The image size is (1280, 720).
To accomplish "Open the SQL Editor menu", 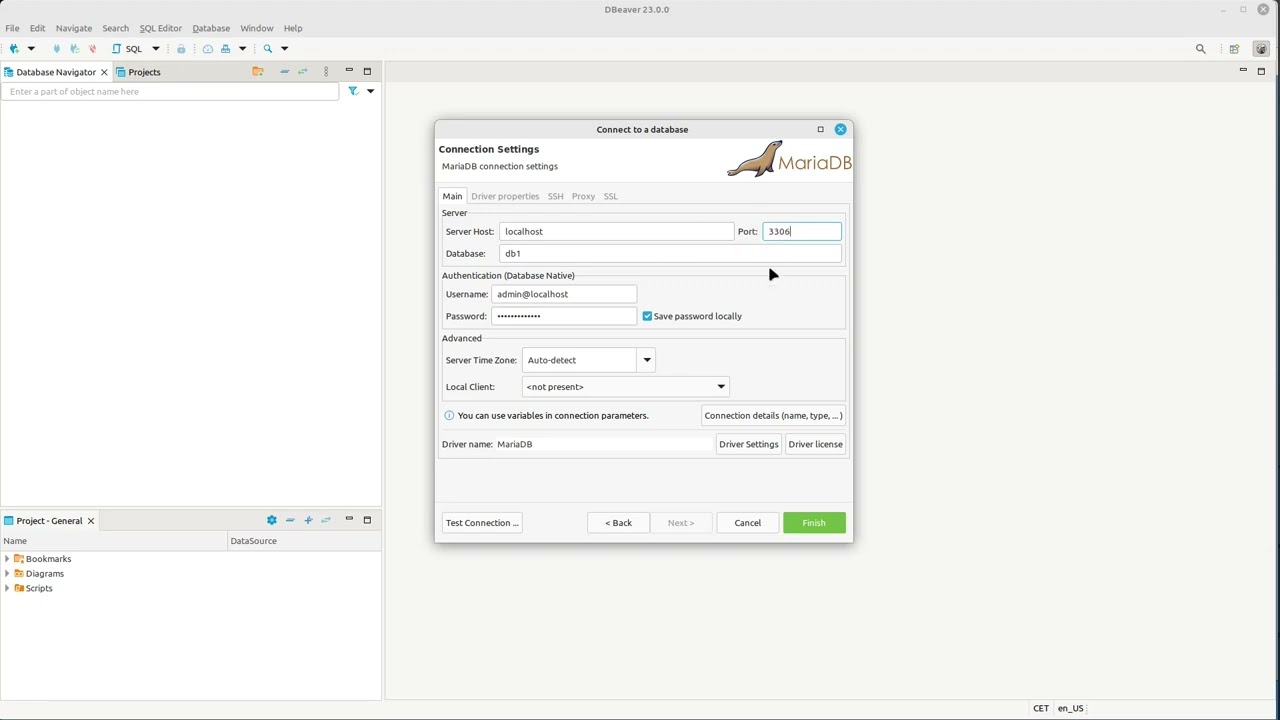I will coord(160,28).
